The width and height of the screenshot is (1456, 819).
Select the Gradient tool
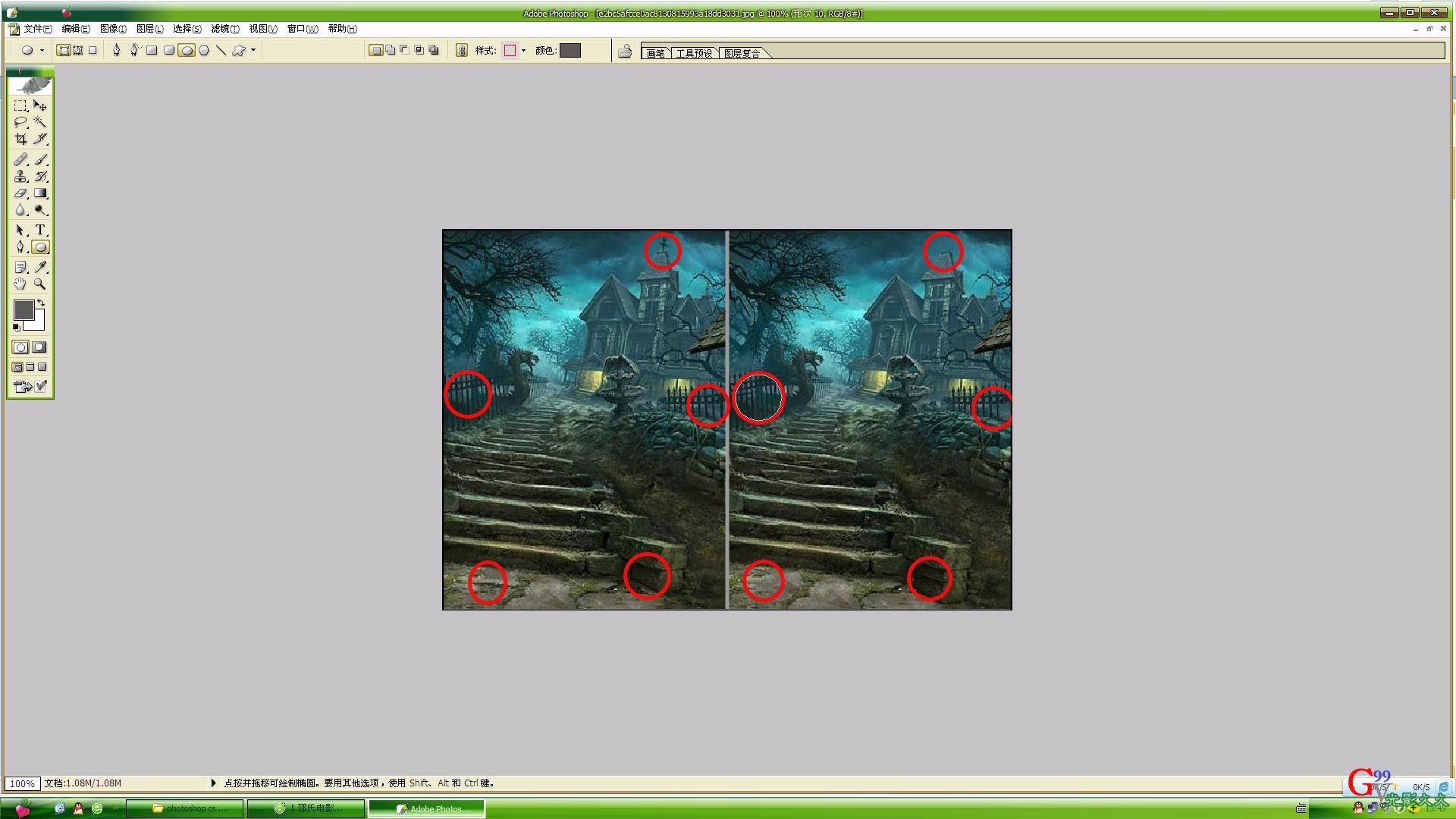coord(40,193)
